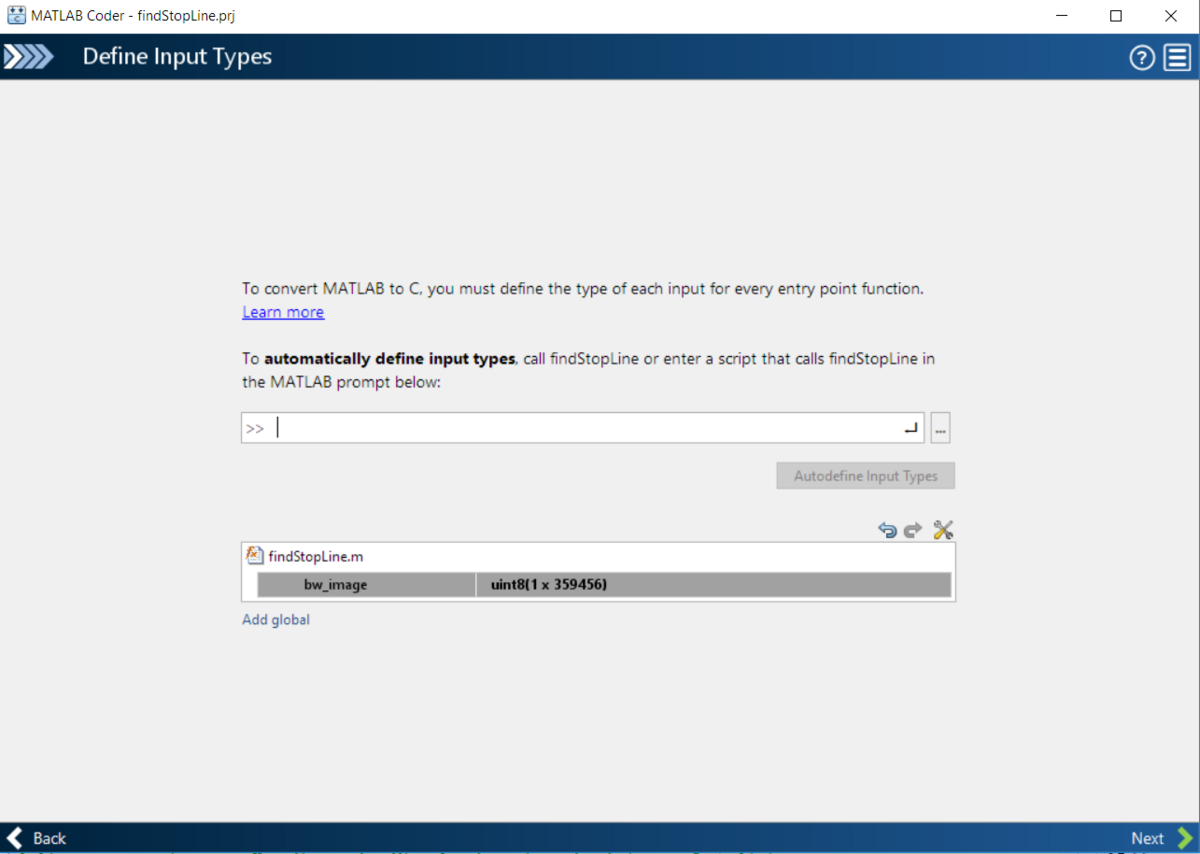Click the undo arrow icon
1200x854 pixels.
pos(887,530)
